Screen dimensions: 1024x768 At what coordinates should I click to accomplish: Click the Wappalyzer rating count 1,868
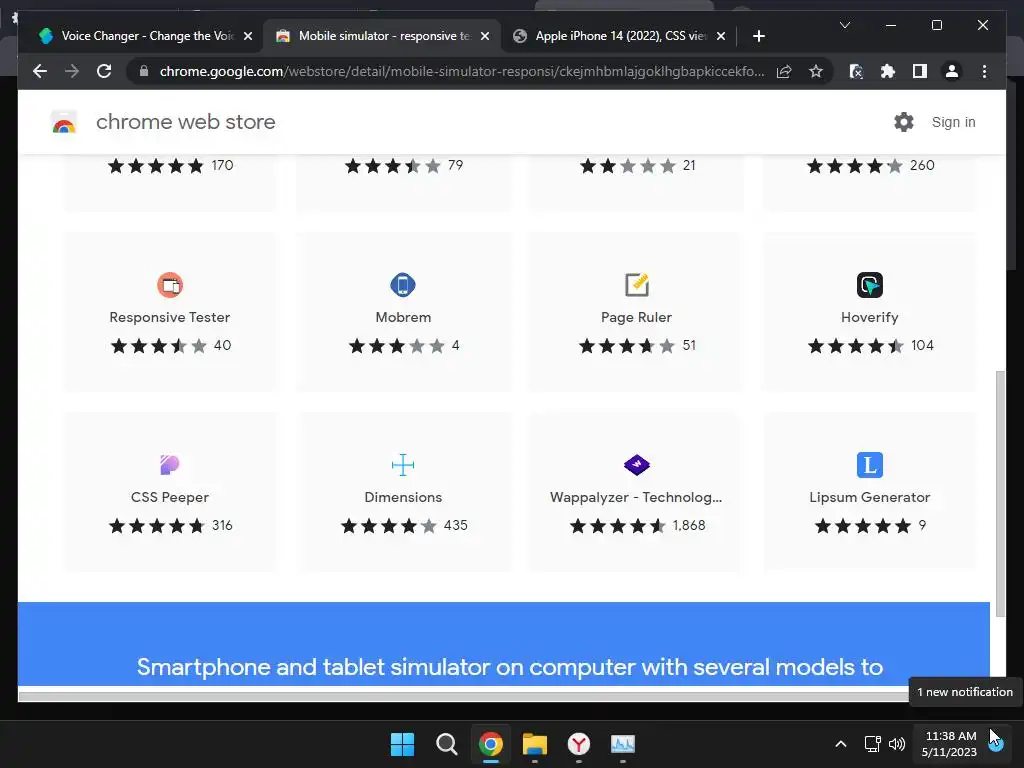(689, 526)
